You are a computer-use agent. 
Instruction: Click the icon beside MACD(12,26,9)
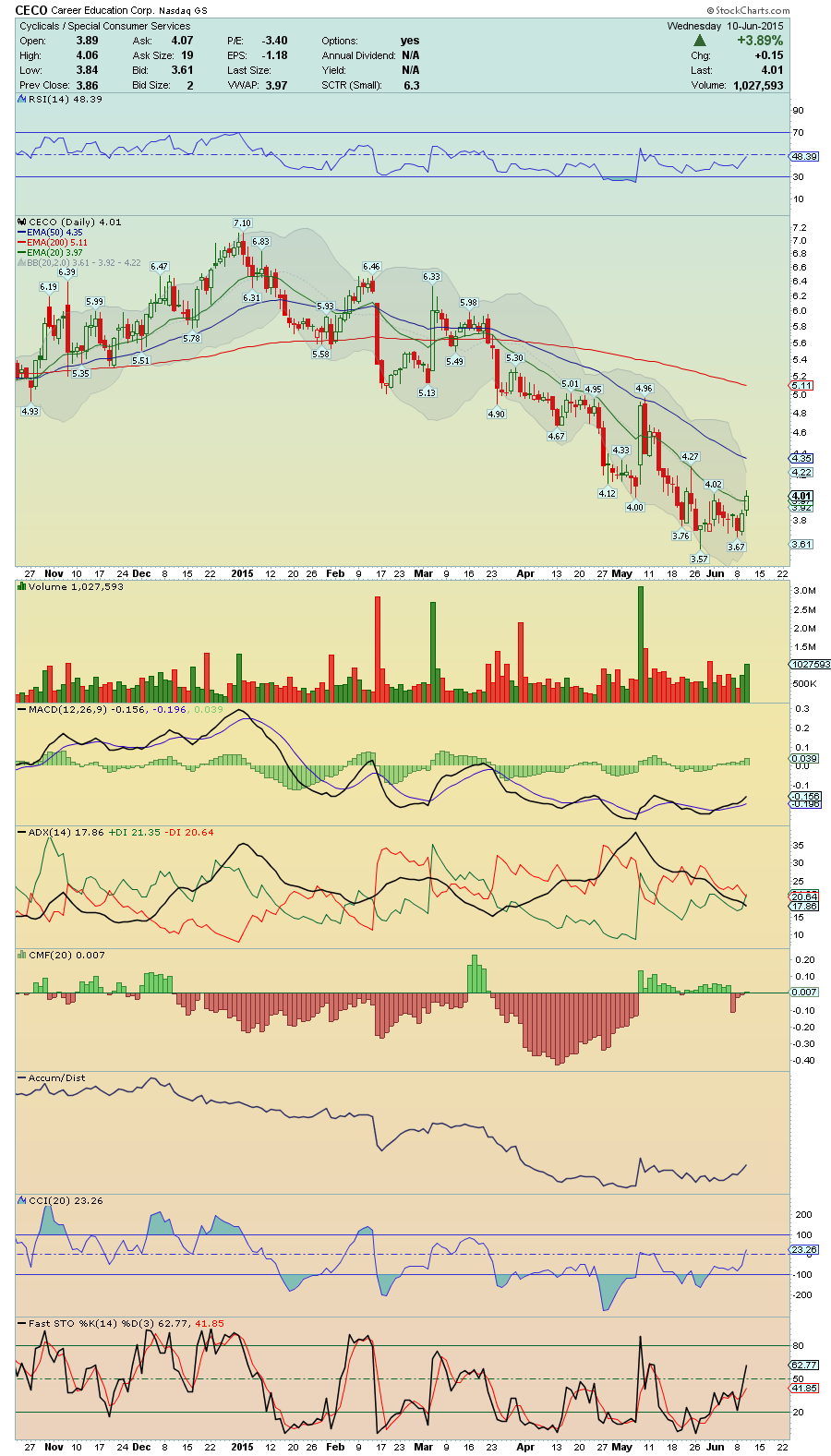point(22,709)
